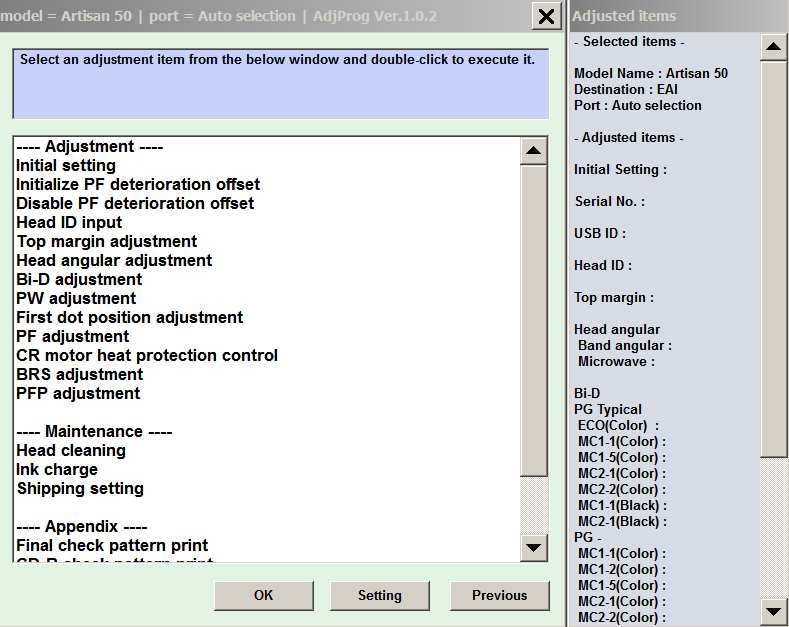Image resolution: width=789 pixels, height=627 pixels.
Task: Click 'Model Name : Artisan 50' text
Action: click(x=651, y=73)
